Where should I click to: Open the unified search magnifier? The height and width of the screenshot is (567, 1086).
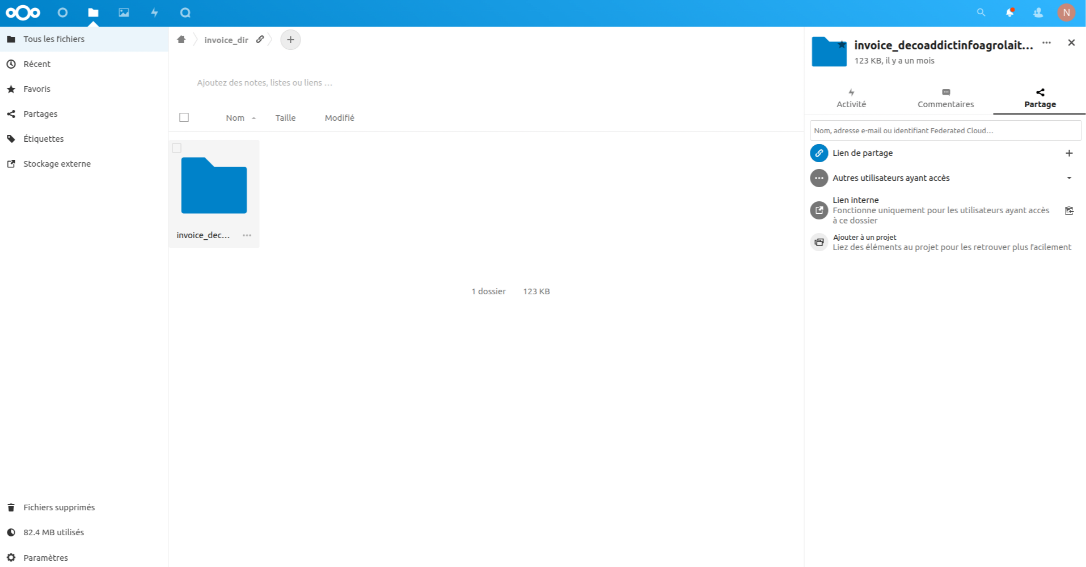coord(981,12)
